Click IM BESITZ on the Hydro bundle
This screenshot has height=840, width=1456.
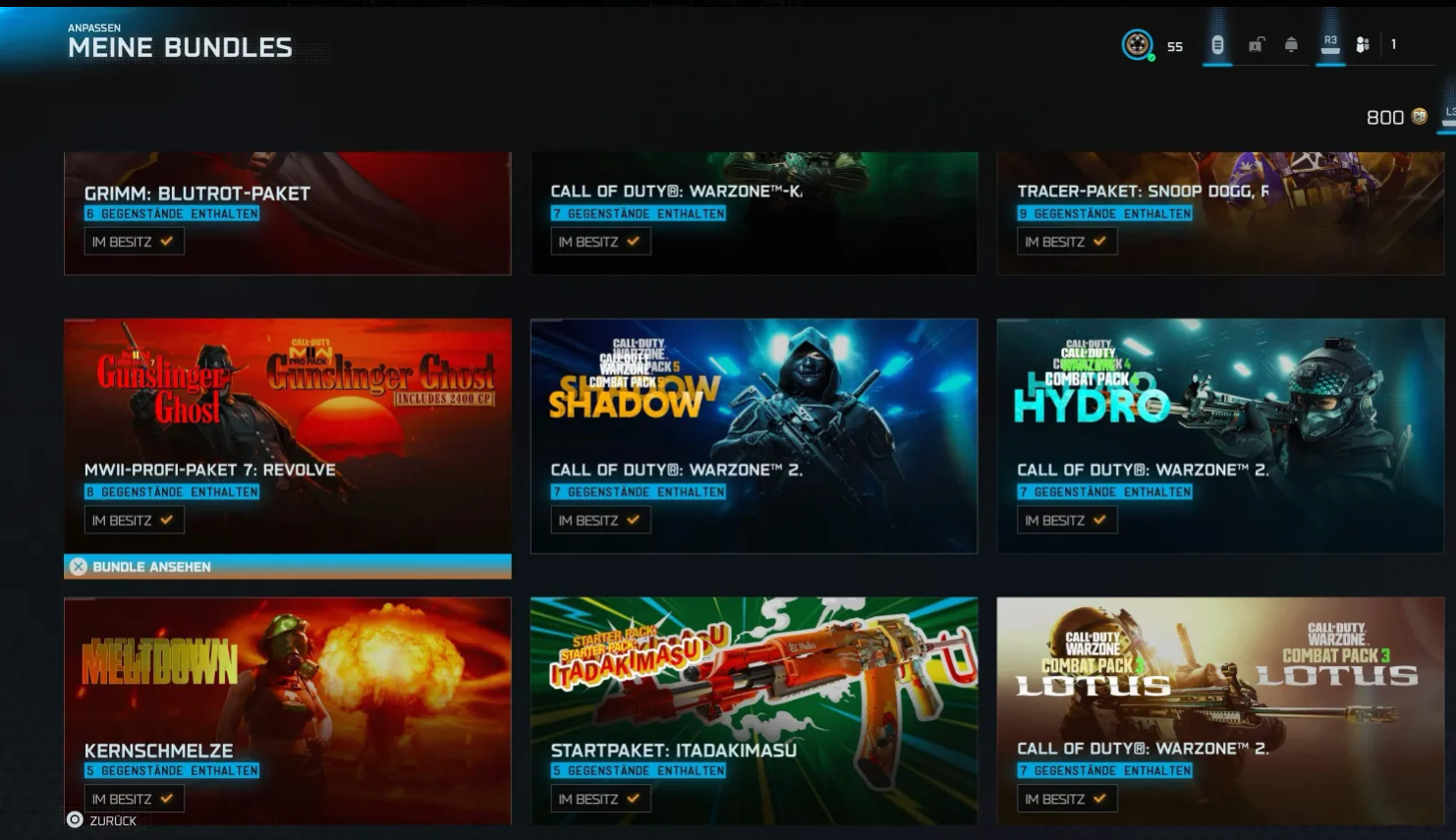point(1067,521)
